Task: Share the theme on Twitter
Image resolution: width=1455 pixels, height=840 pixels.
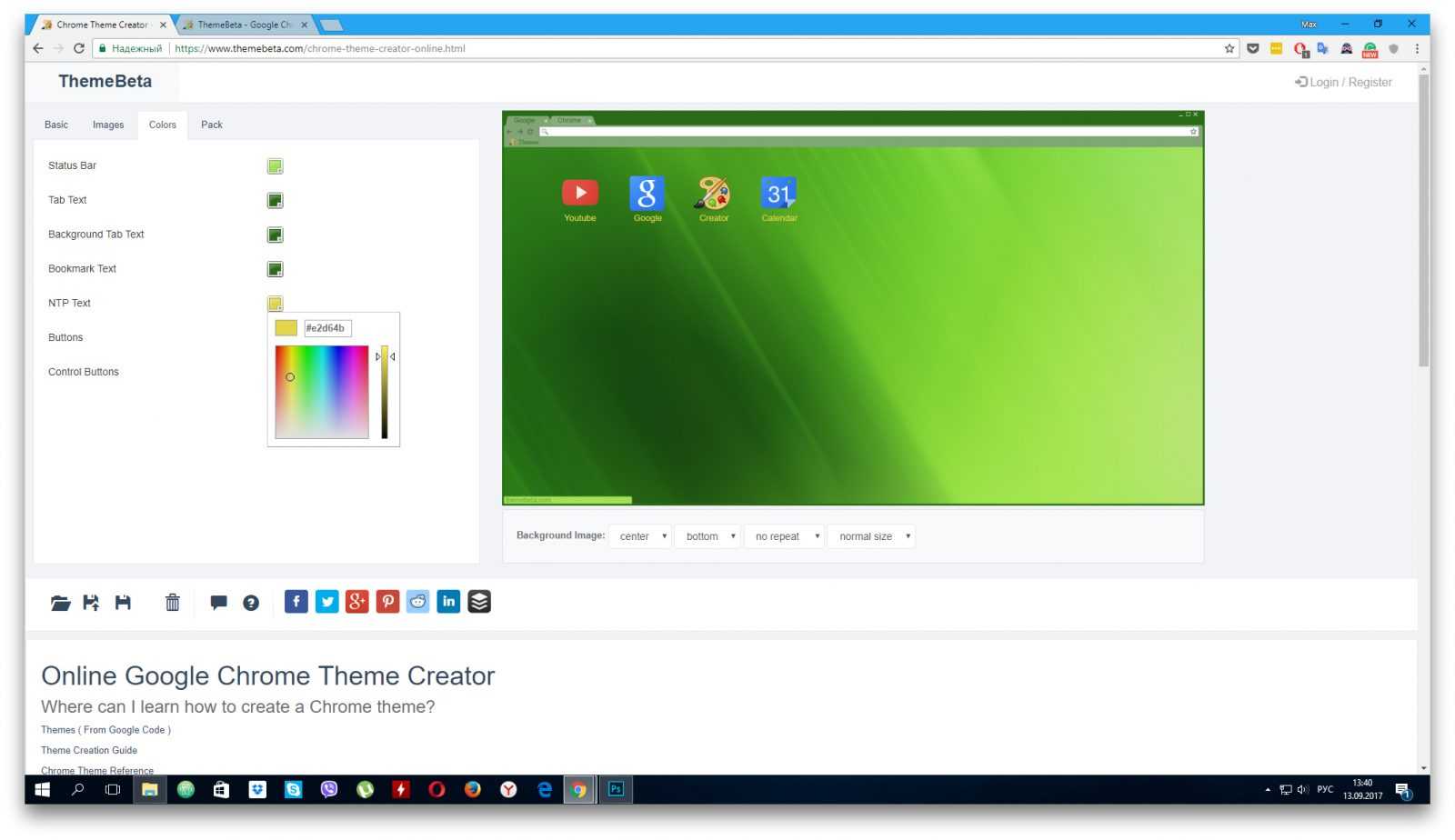Action: tap(326, 601)
